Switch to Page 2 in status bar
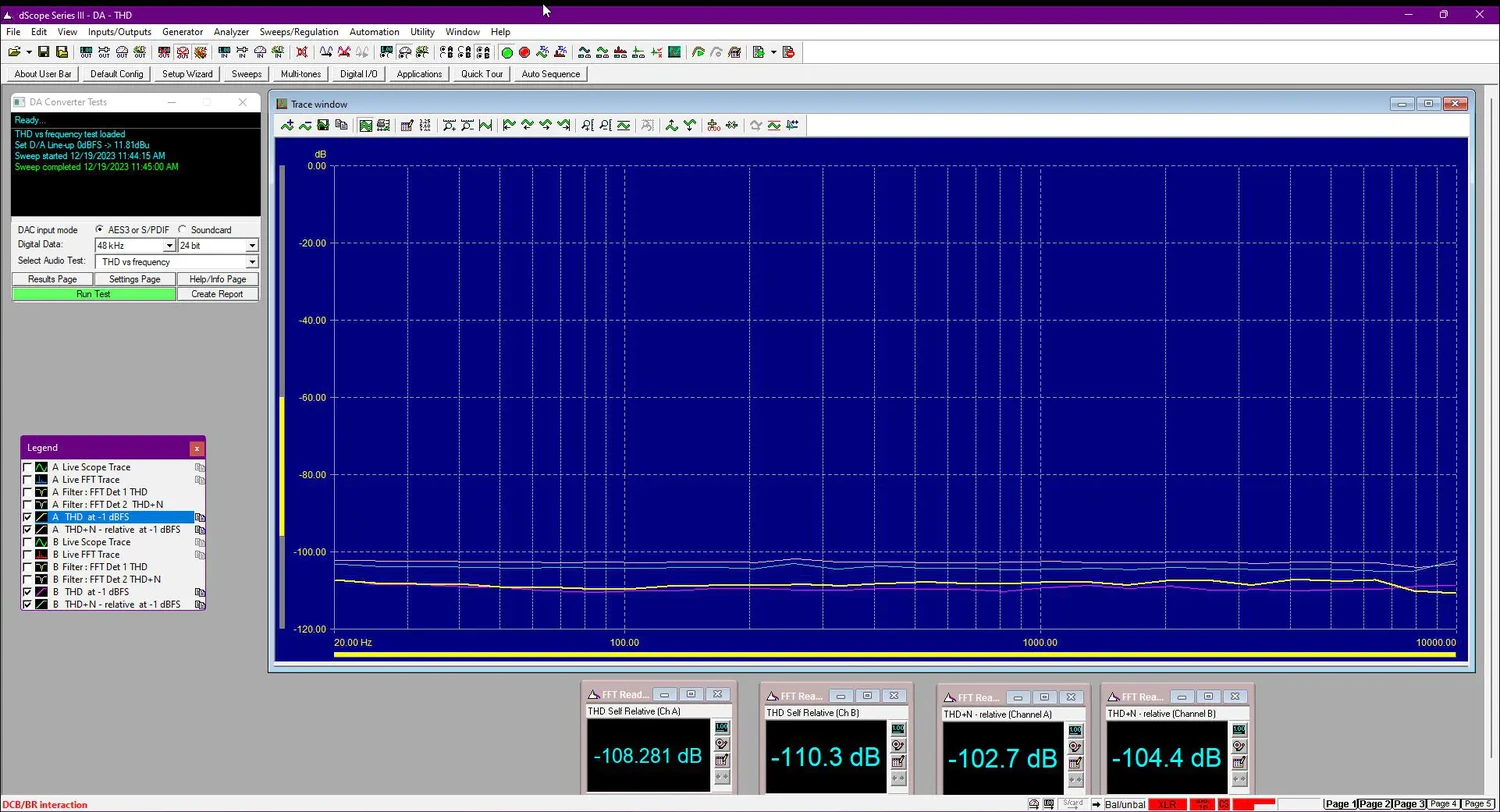This screenshot has width=1500, height=812. click(x=1374, y=804)
